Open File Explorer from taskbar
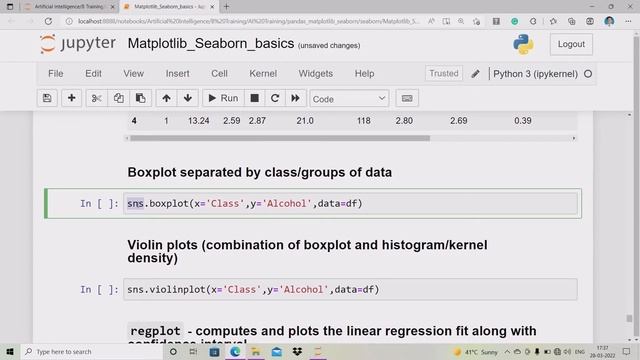The height and width of the screenshot is (360, 640). click(x=256, y=351)
